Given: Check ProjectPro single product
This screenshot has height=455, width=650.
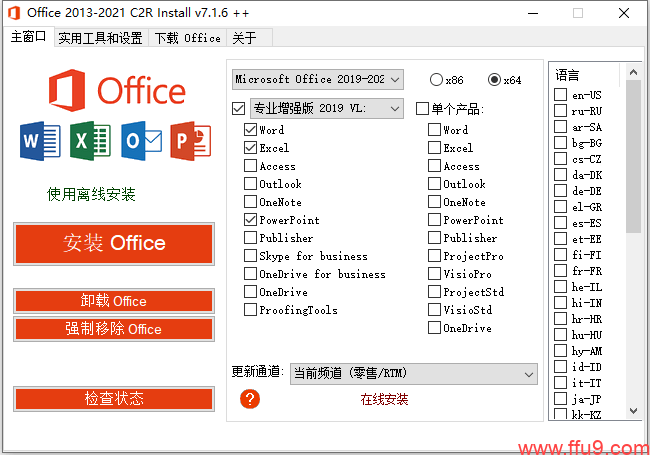Looking at the screenshot, I should pos(434,256).
